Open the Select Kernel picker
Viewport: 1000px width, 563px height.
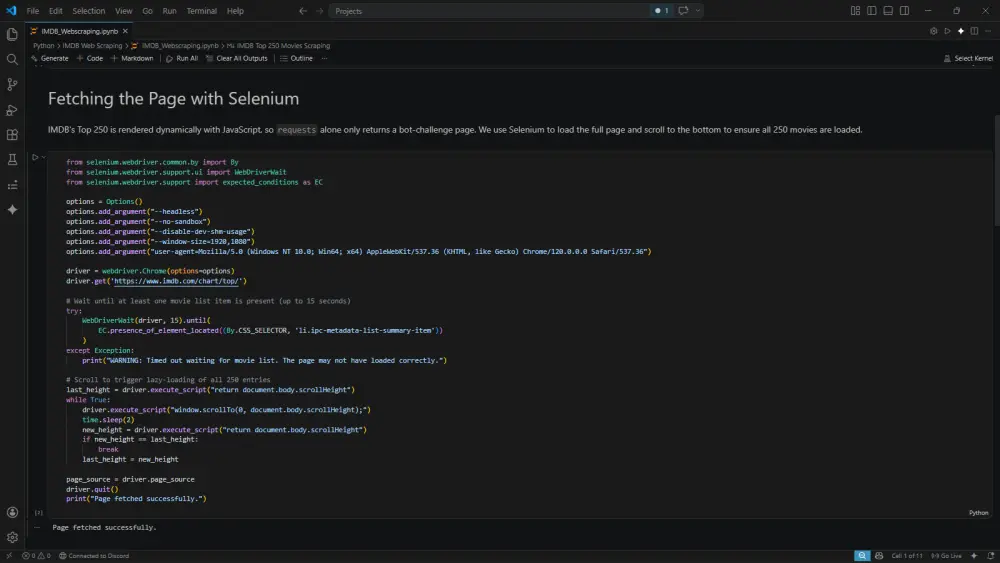point(968,58)
